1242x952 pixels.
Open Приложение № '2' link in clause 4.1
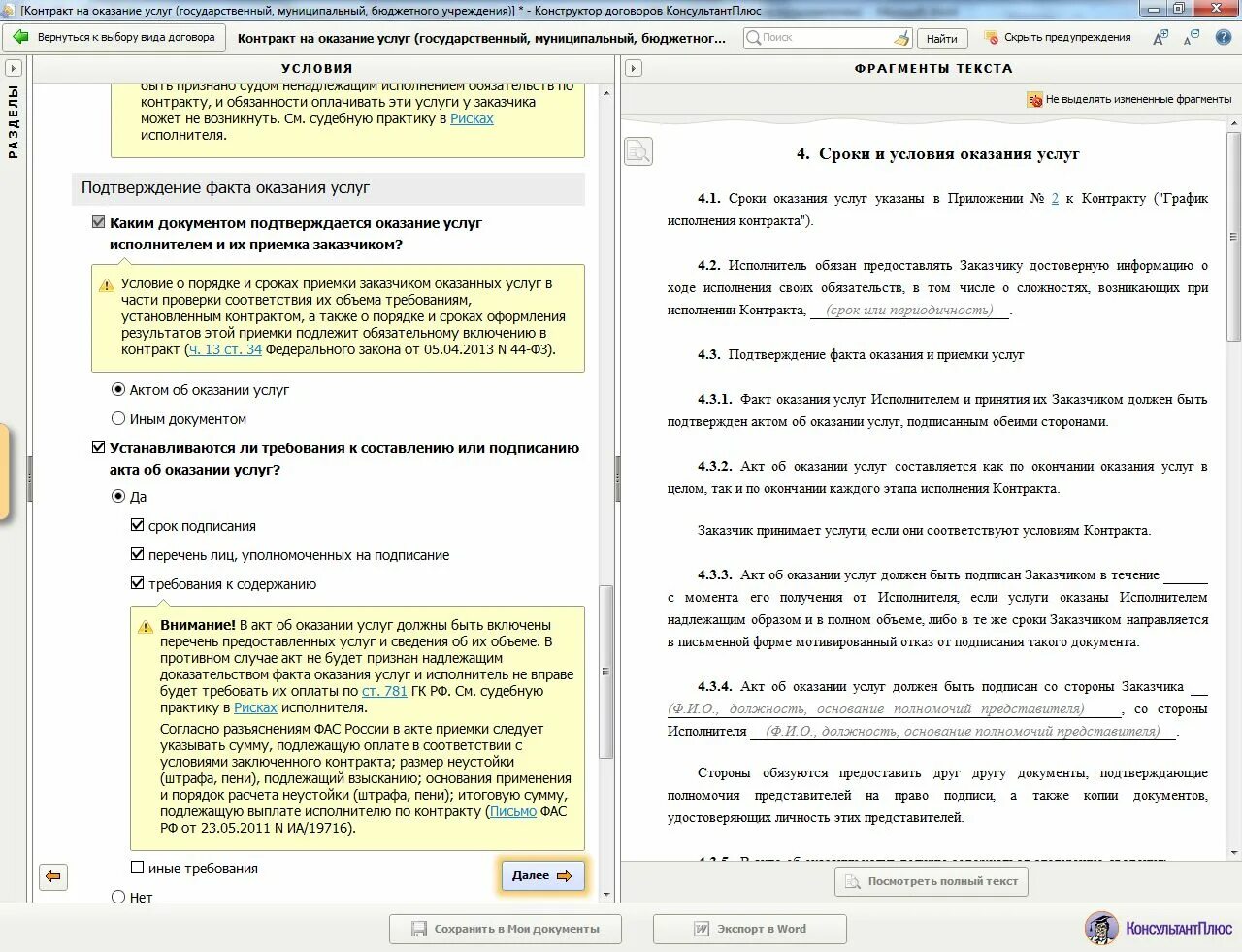click(x=1055, y=198)
